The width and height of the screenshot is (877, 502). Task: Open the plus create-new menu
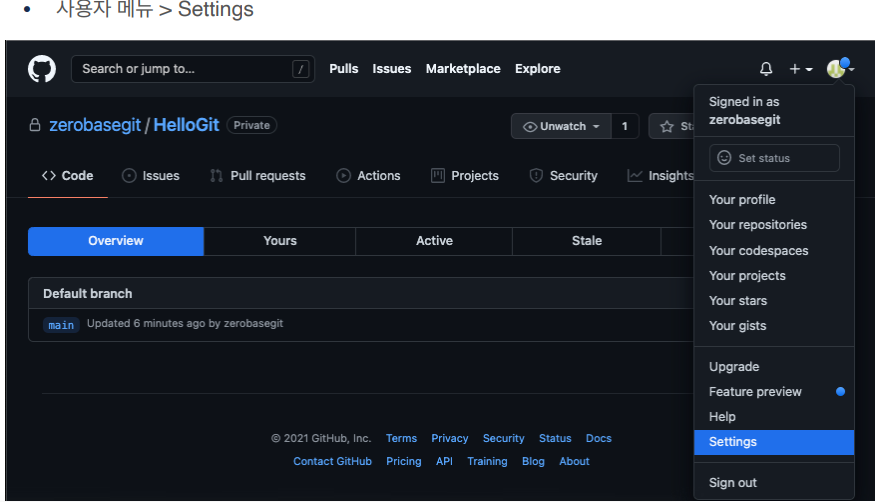[x=800, y=69]
